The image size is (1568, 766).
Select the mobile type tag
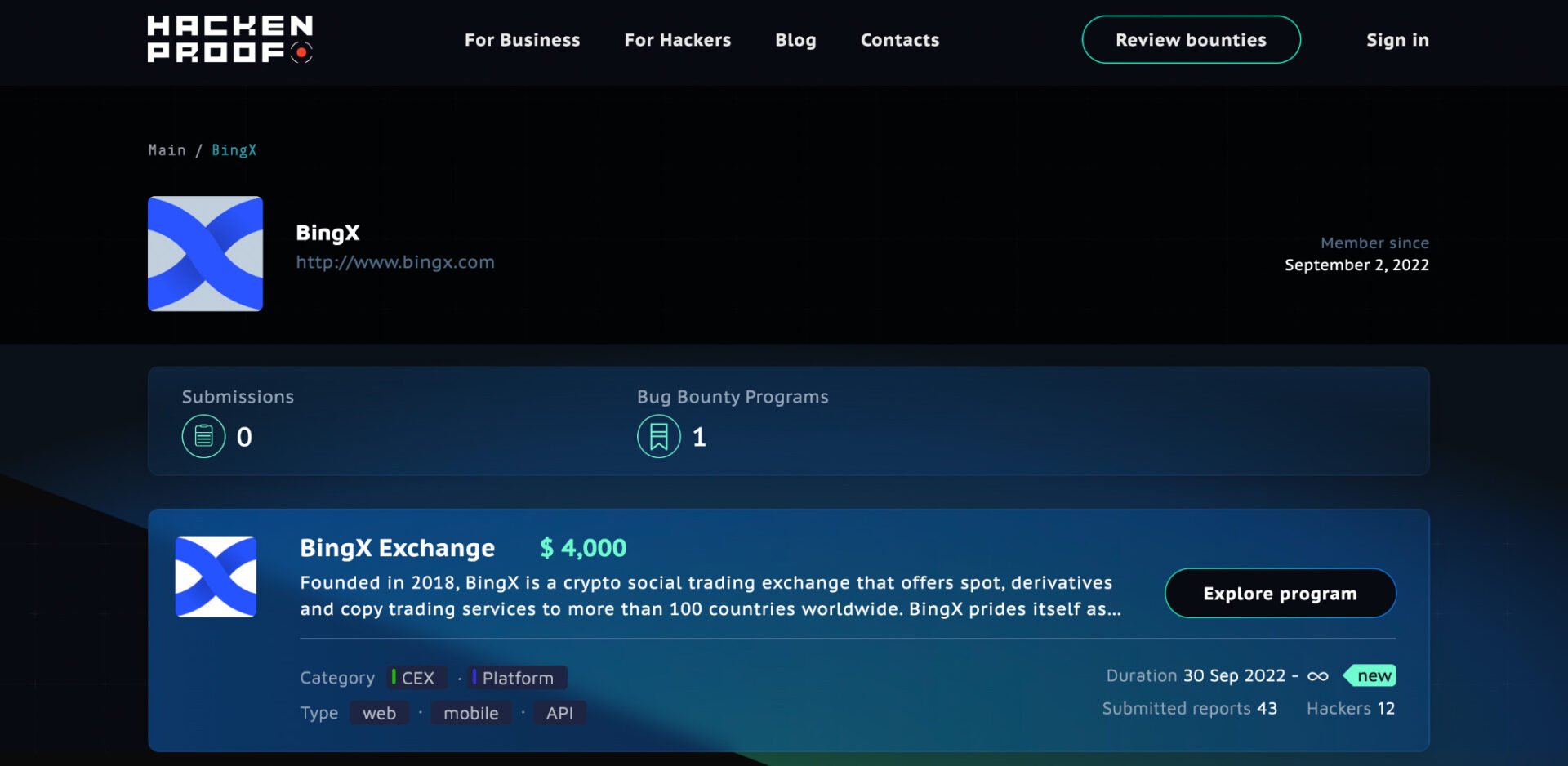471,713
